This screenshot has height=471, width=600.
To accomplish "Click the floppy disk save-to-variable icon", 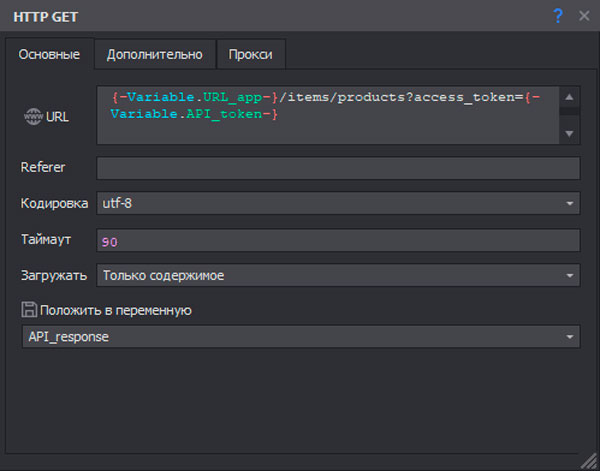I will pyautogui.click(x=29, y=310).
